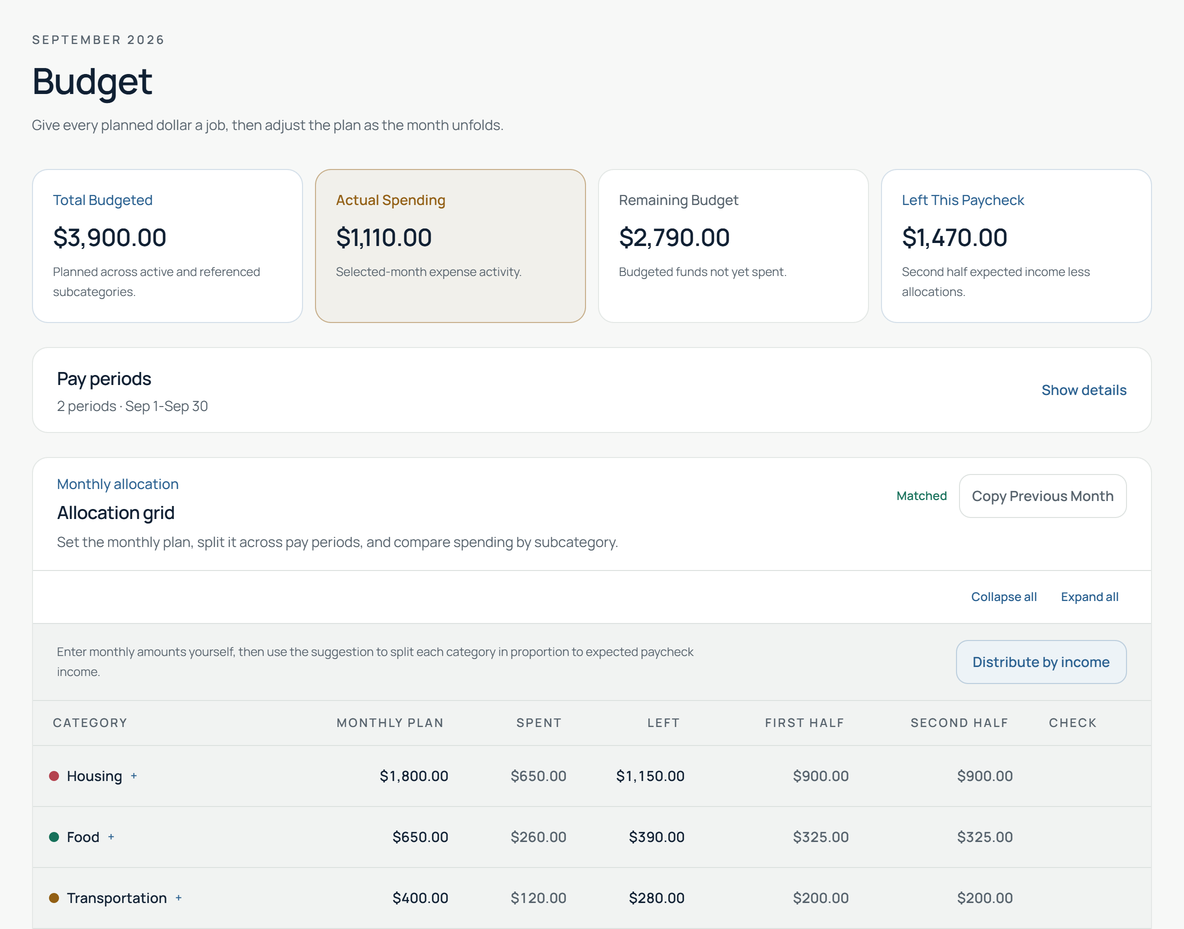
Task: Click the Housing category name
Action: tap(94, 776)
